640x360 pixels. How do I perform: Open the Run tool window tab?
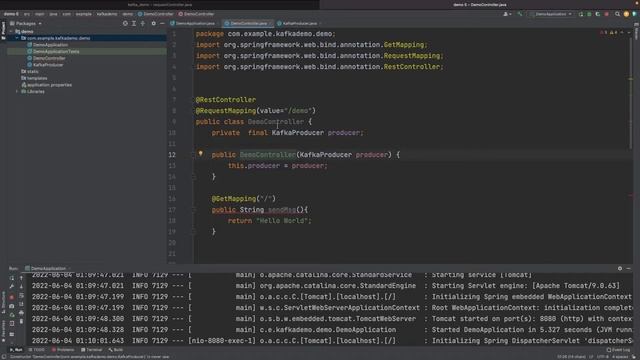click(16, 350)
